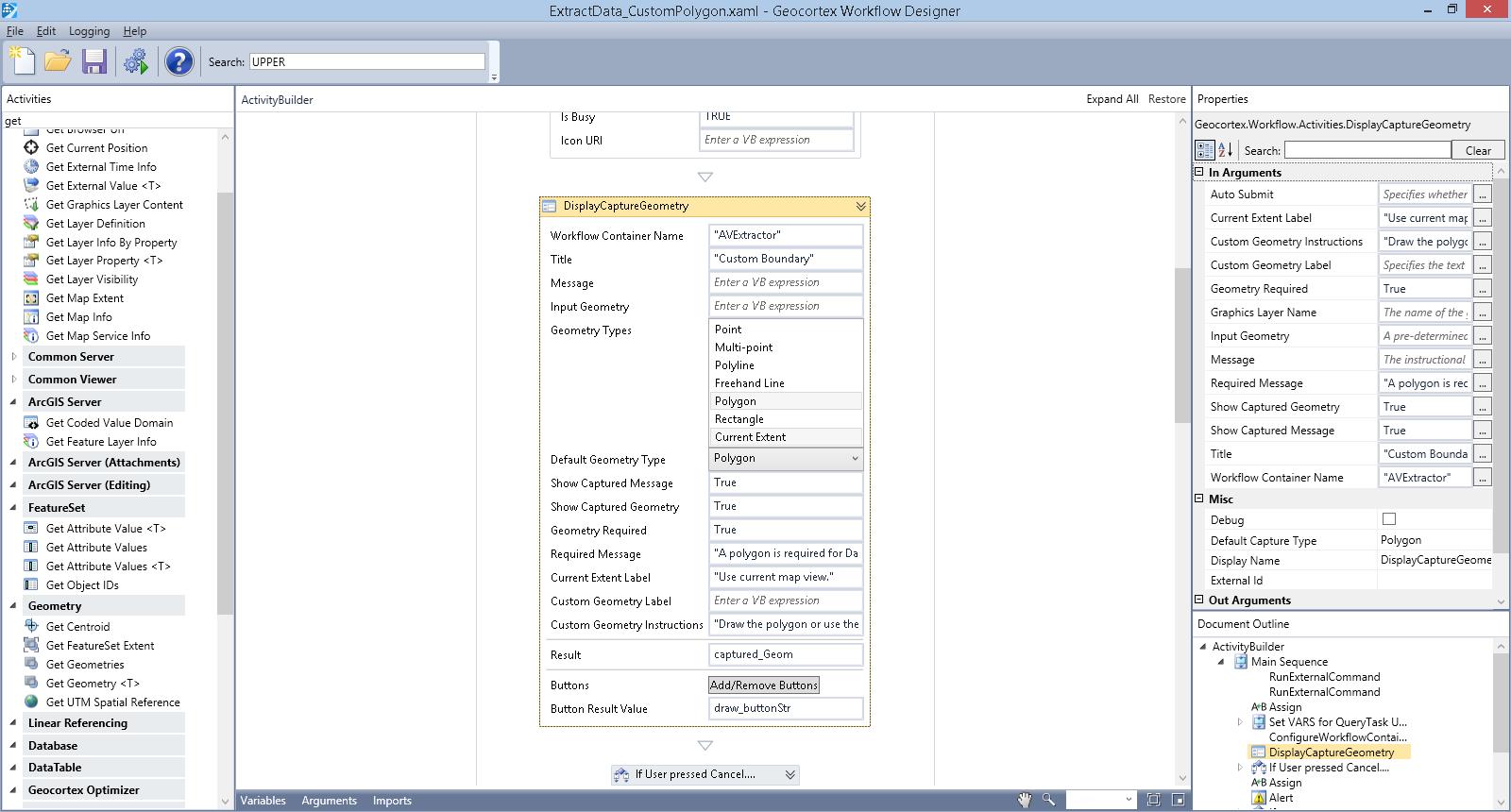
Task: Open the File menu
Action: [15, 31]
